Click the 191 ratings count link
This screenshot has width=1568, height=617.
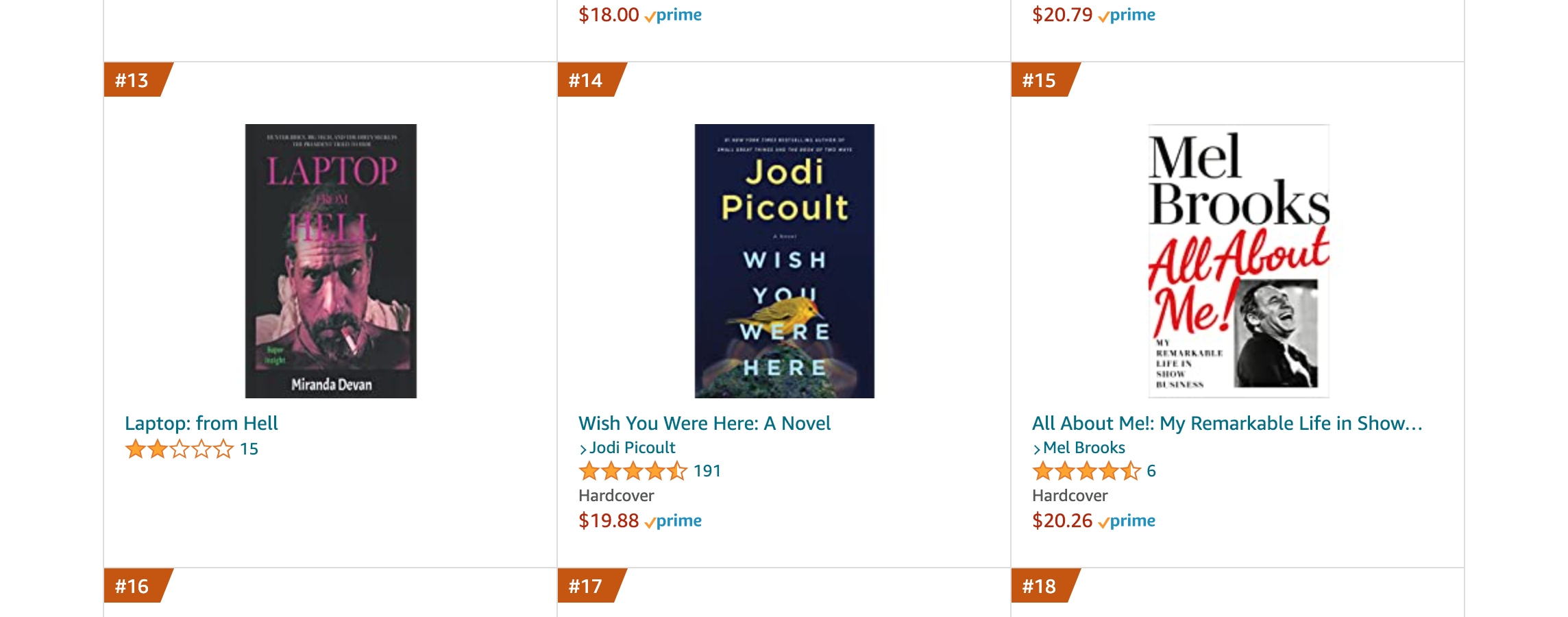coord(707,471)
